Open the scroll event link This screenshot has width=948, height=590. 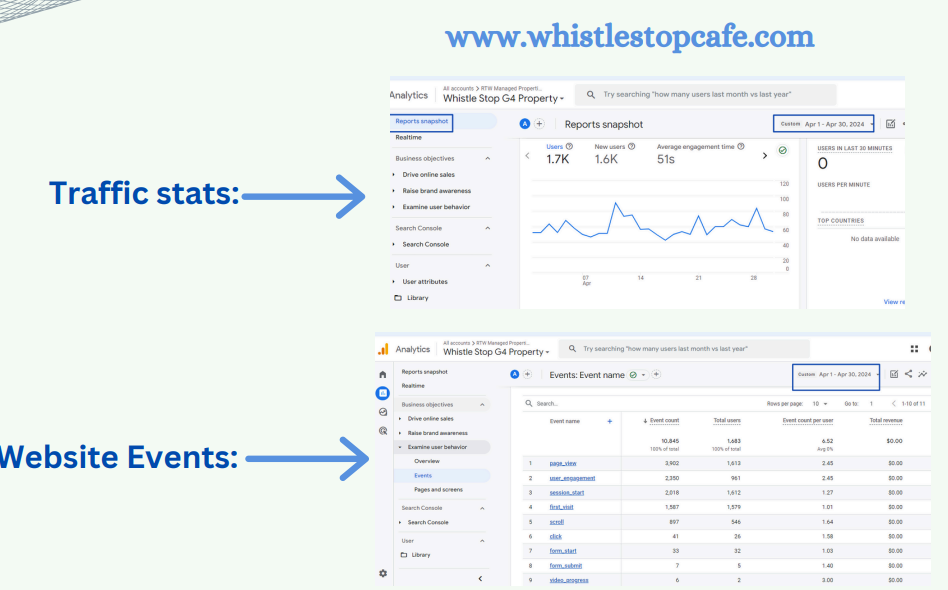coord(556,522)
